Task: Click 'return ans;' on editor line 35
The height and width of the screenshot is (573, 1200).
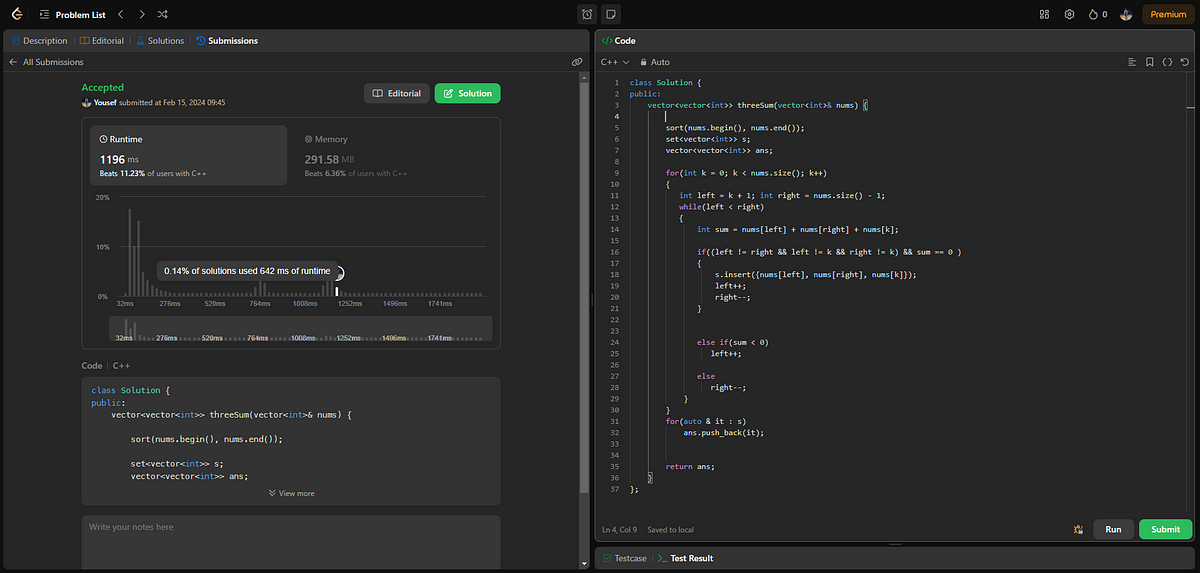Action: point(690,466)
